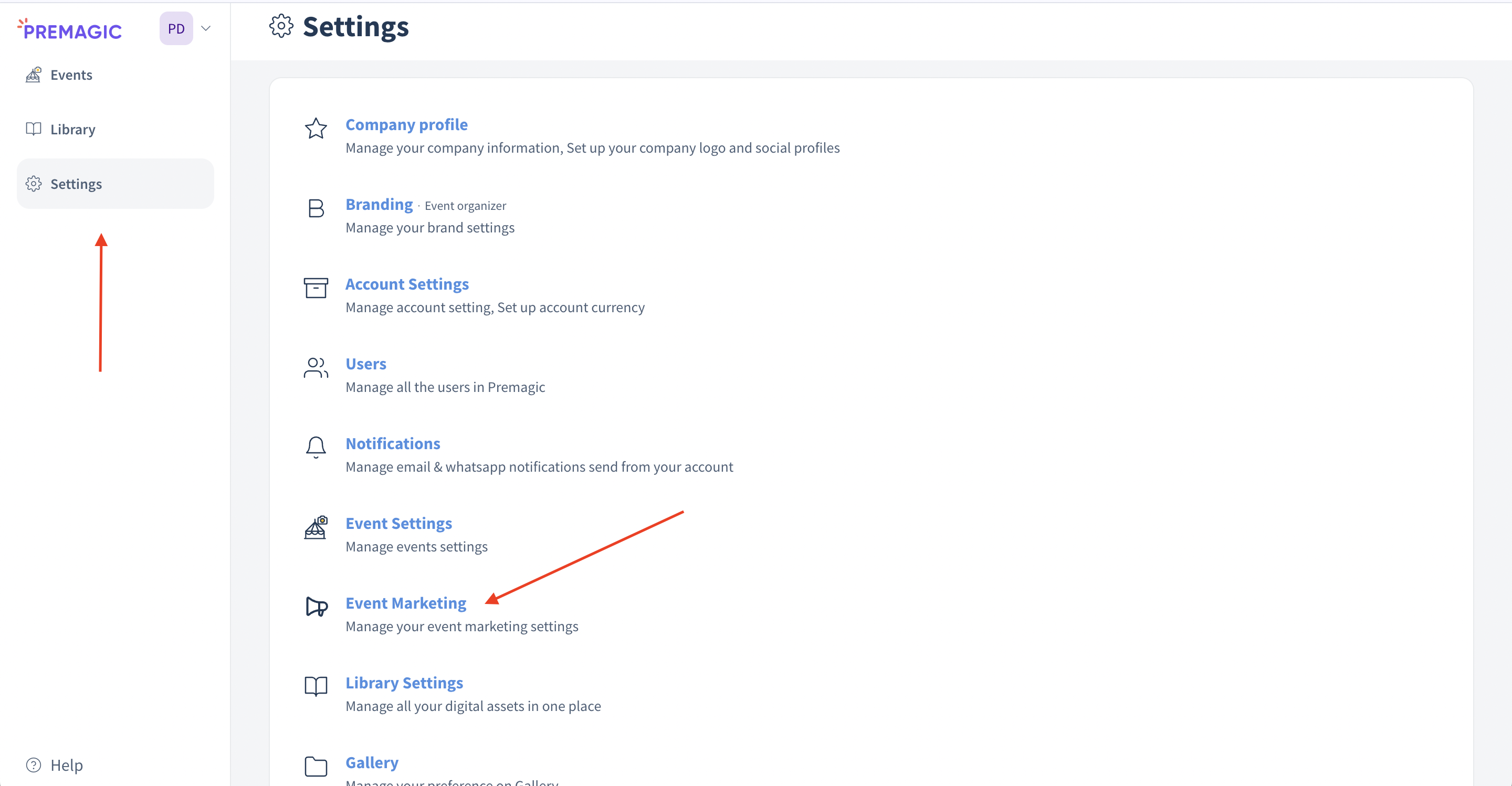
Task: Open the Account Settings link
Action: [407, 284]
